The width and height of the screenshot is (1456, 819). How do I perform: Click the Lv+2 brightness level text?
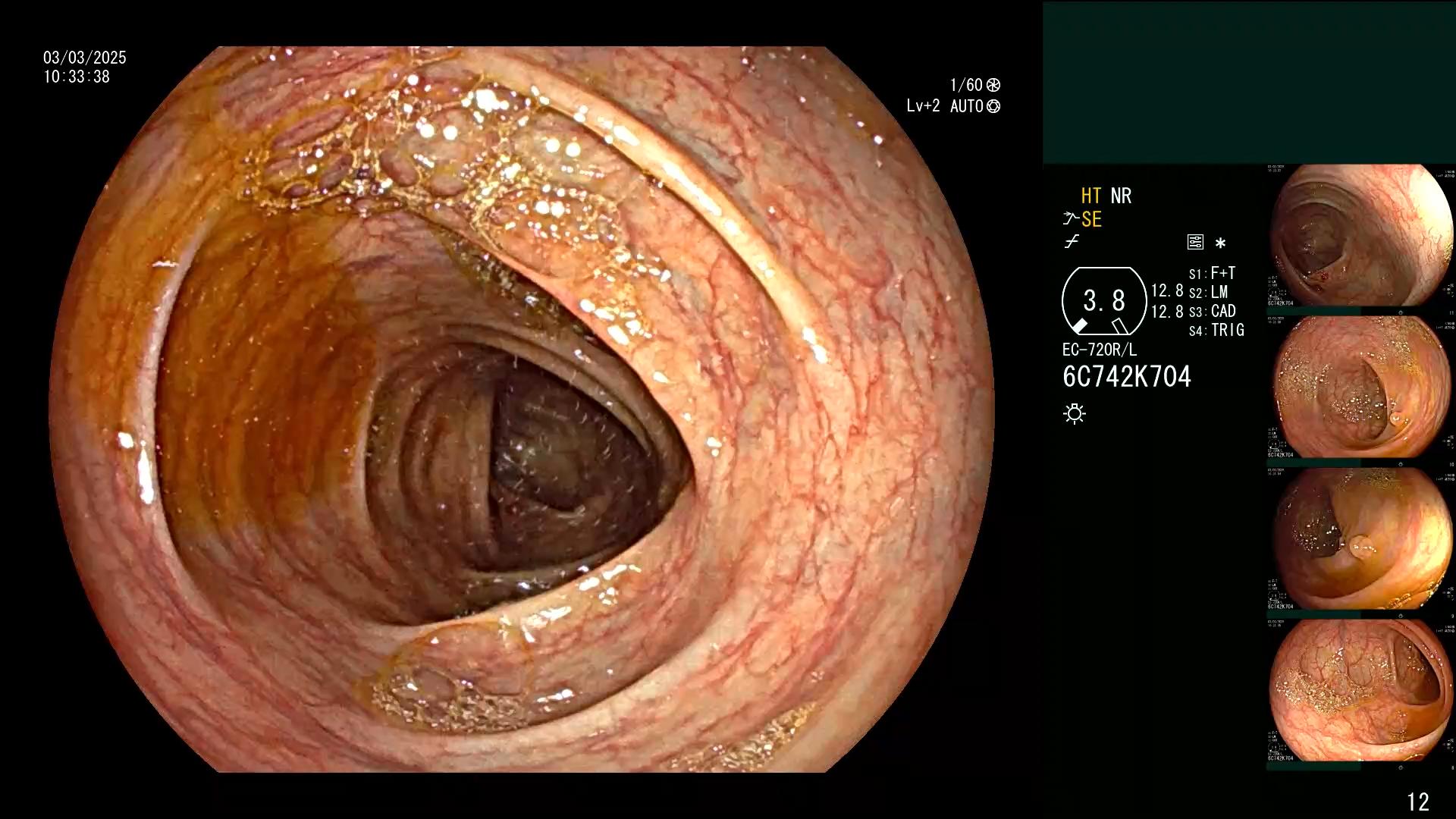coord(923,106)
